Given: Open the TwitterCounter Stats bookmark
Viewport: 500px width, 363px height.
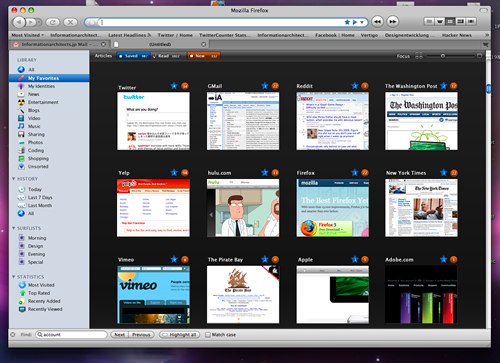Looking at the screenshot, I should (223, 35).
